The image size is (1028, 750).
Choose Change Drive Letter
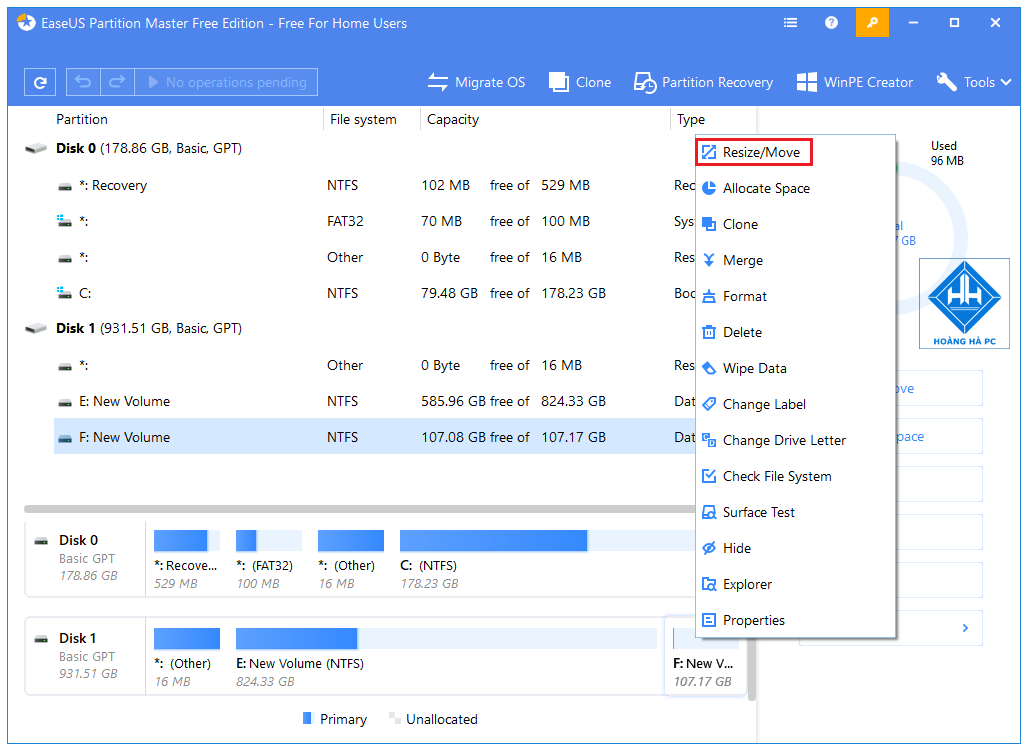(784, 440)
